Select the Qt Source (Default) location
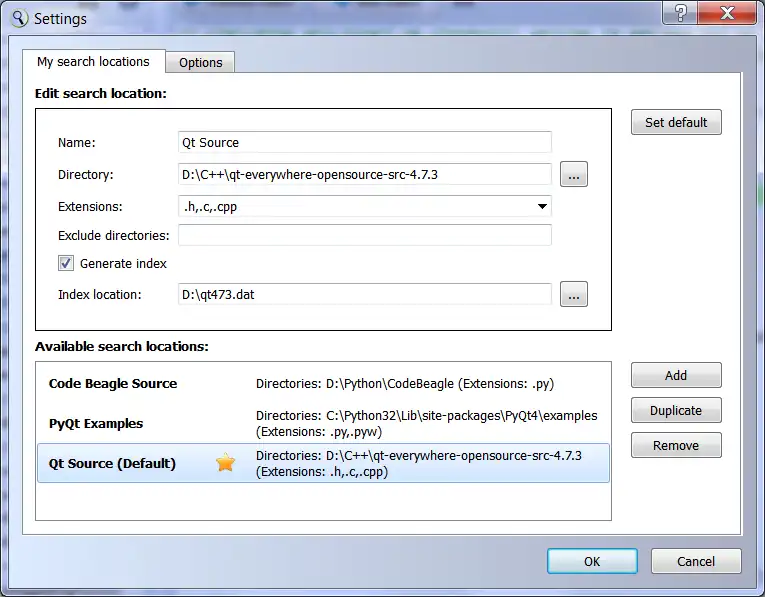765x597 pixels. coord(323,463)
